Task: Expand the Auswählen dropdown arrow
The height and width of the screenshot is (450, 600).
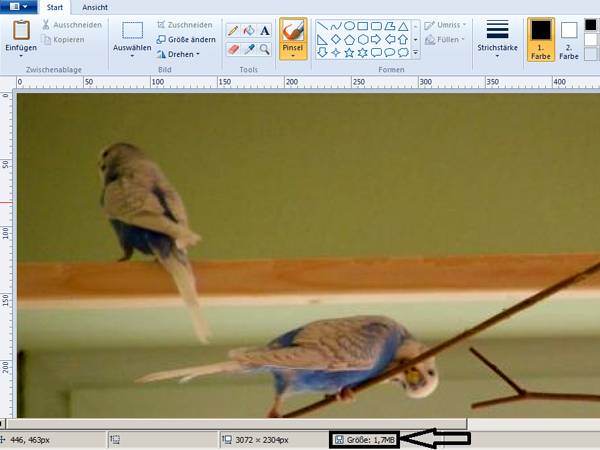Action: tap(132, 56)
